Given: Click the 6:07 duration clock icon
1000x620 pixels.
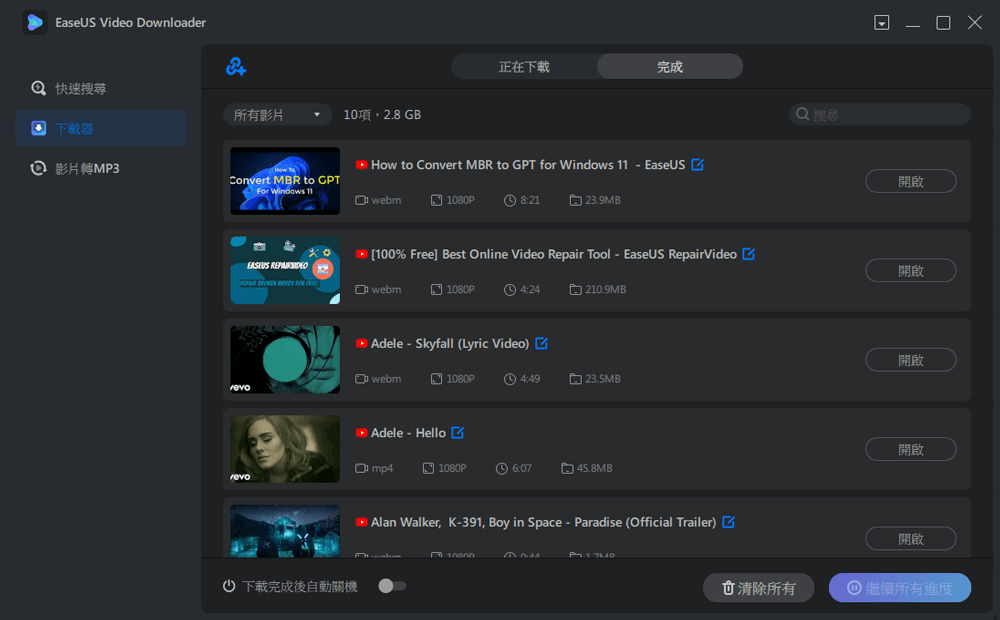Looking at the screenshot, I should (x=502, y=468).
